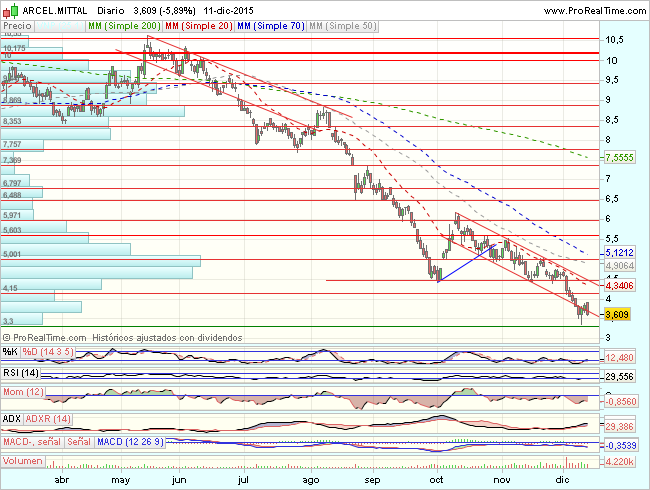Click the 4.220k volume value tag
The image size is (650, 490).
619,462
